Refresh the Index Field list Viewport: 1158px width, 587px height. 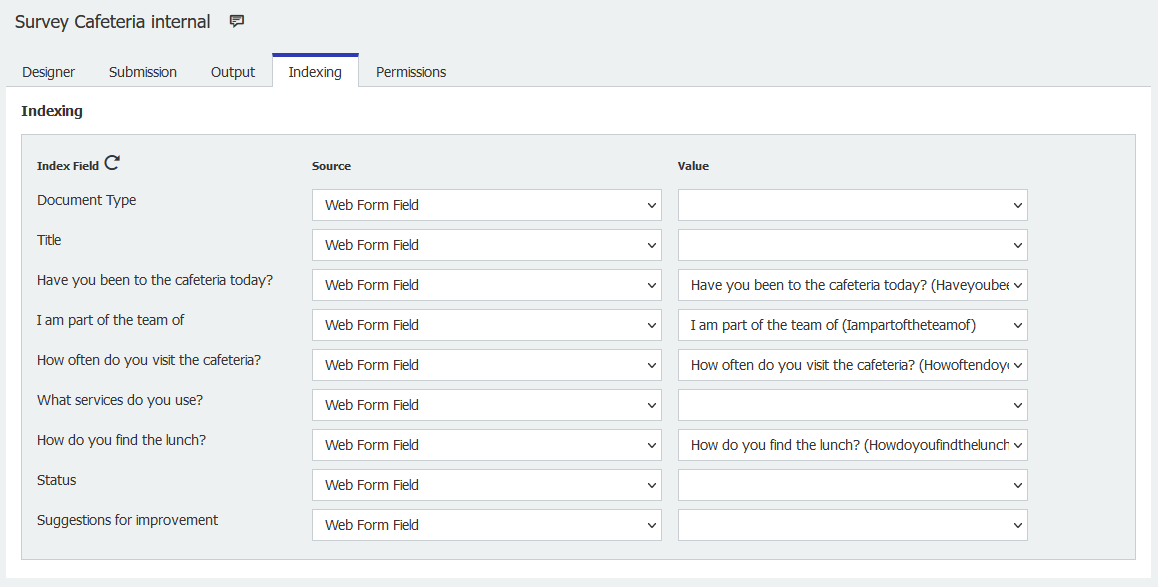coord(112,164)
